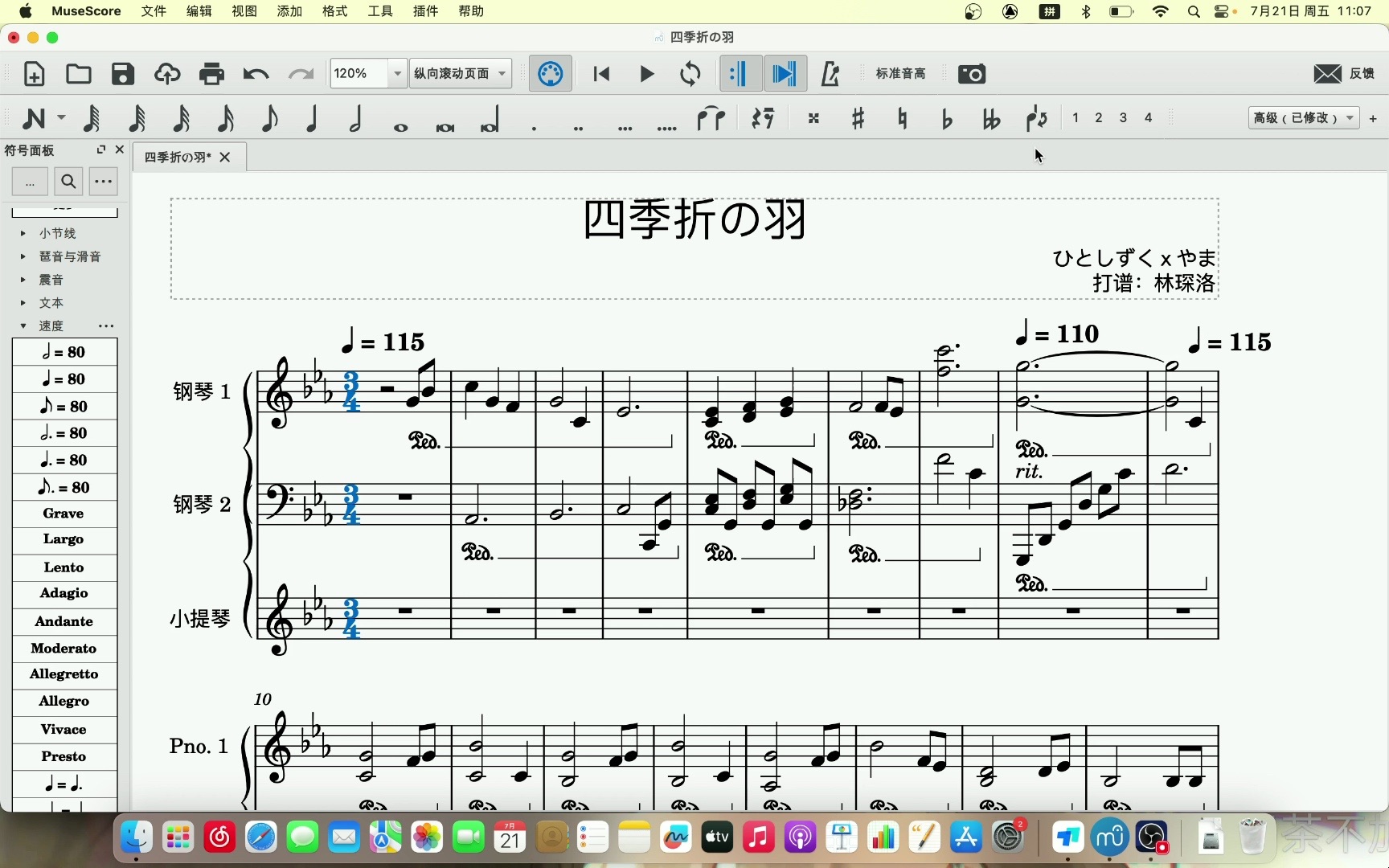Undo the last action

click(x=256, y=75)
